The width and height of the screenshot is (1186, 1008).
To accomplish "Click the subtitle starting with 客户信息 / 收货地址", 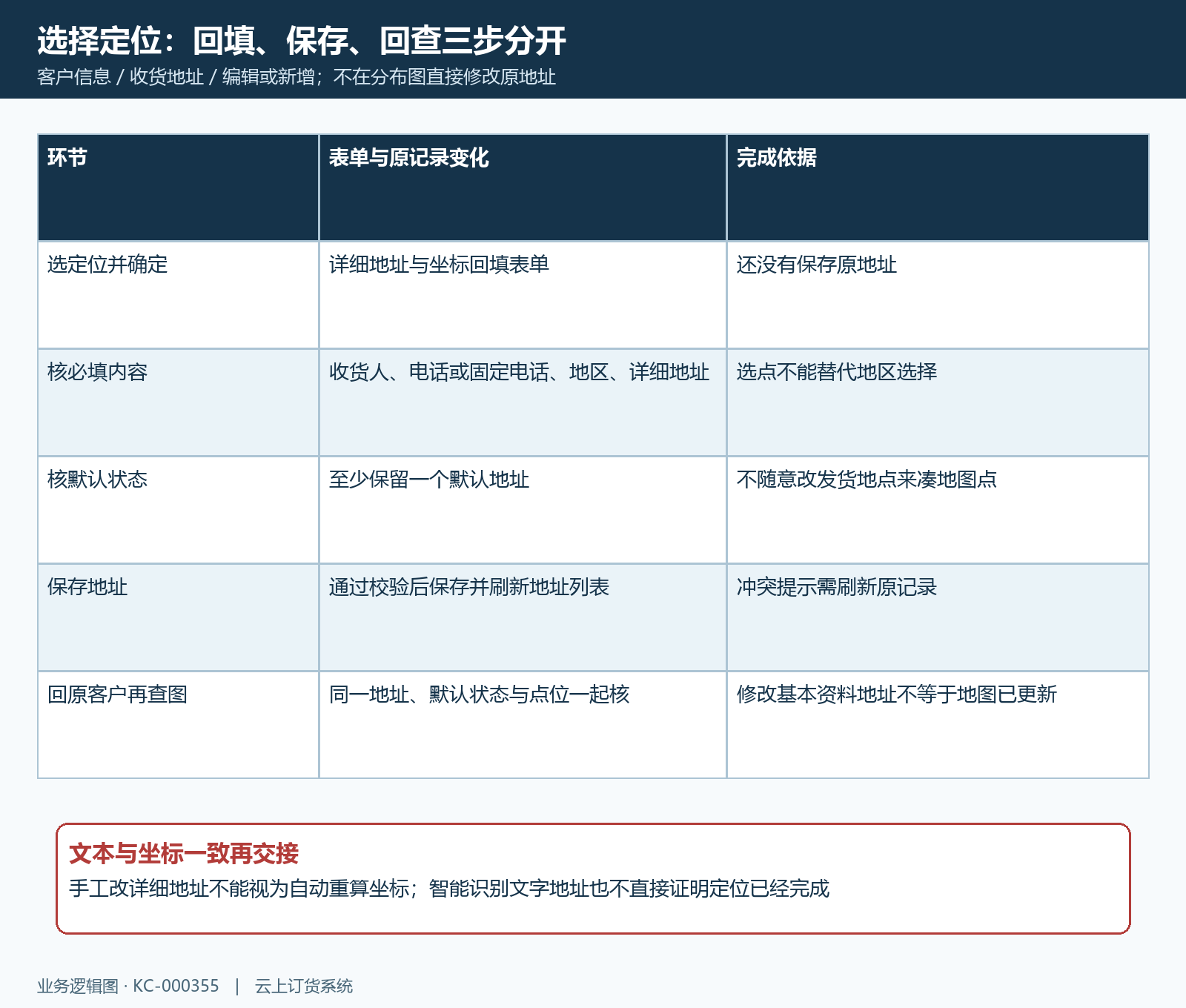I will (x=296, y=77).
